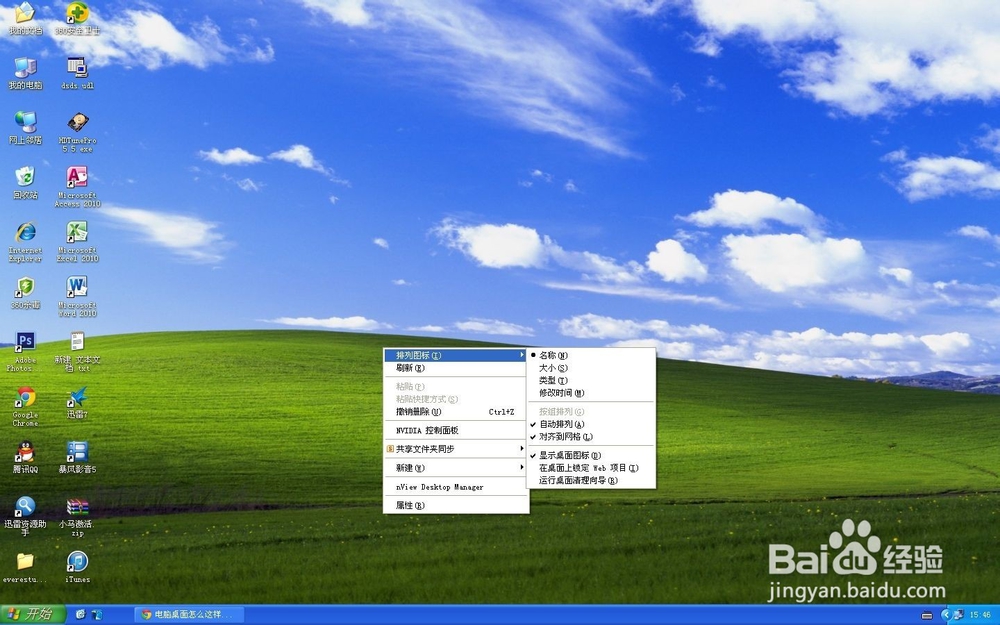Select the iTunes desktop shortcut
Image resolution: width=1000 pixels, height=625 pixels.
click(x=77, y=568)
